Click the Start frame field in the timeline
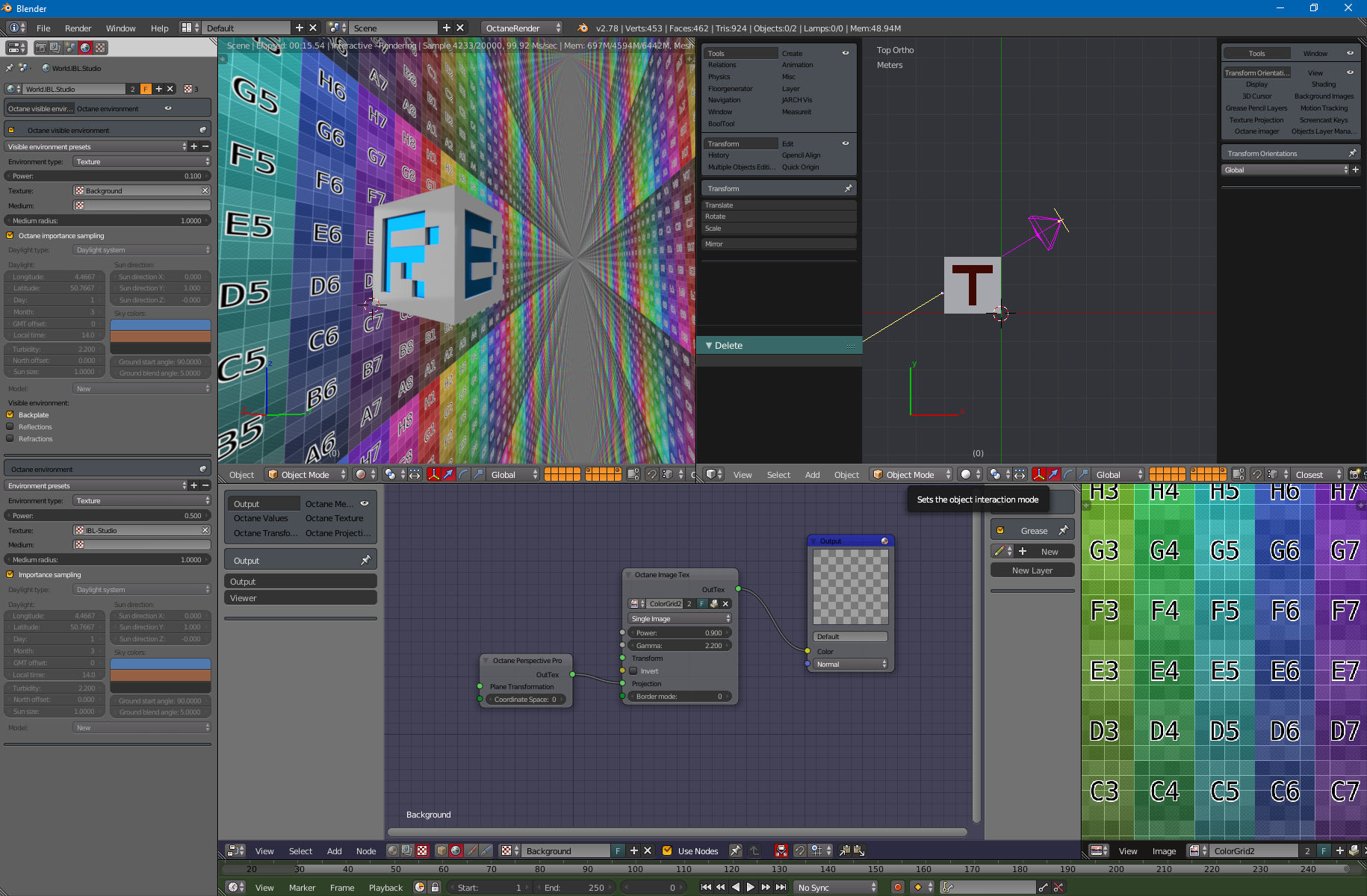Screen dimensions: 1367x896 pos(489,888)
